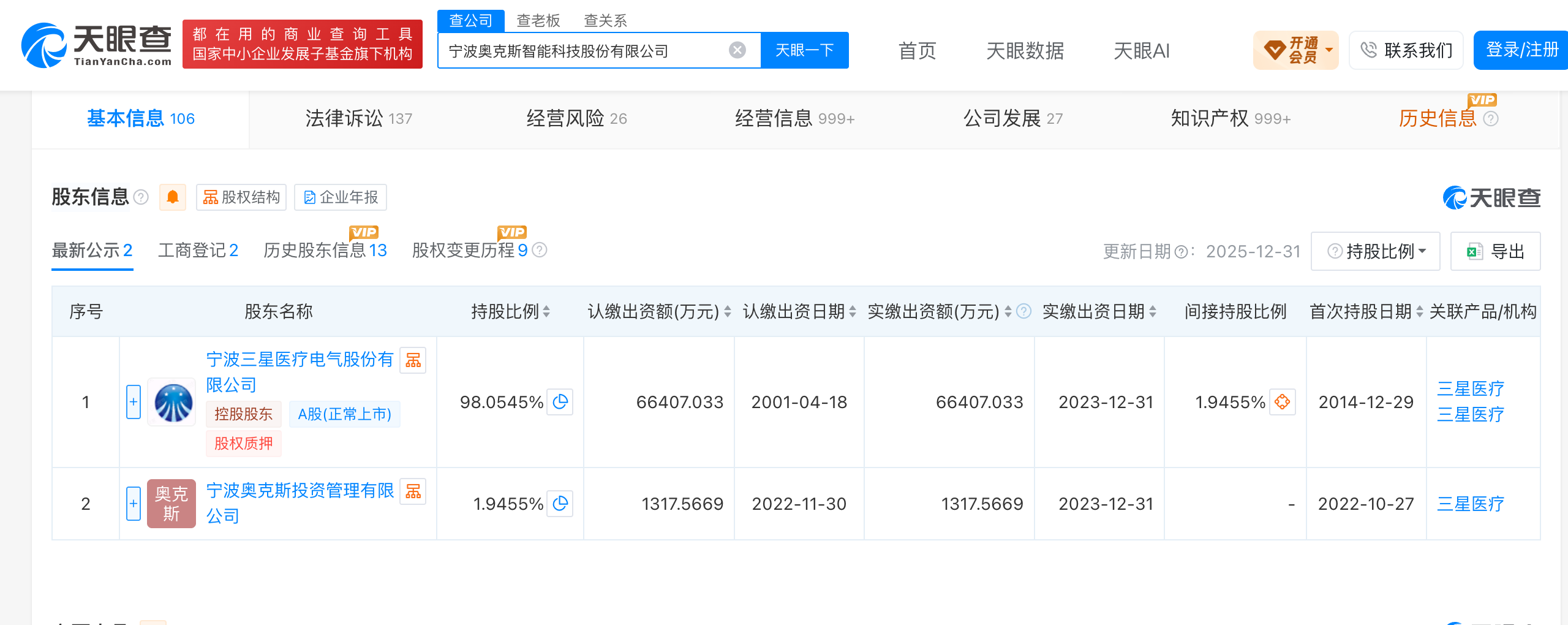Open pie chart icon beside 98.0545%
1568x625 pixels.
(560, 402)
